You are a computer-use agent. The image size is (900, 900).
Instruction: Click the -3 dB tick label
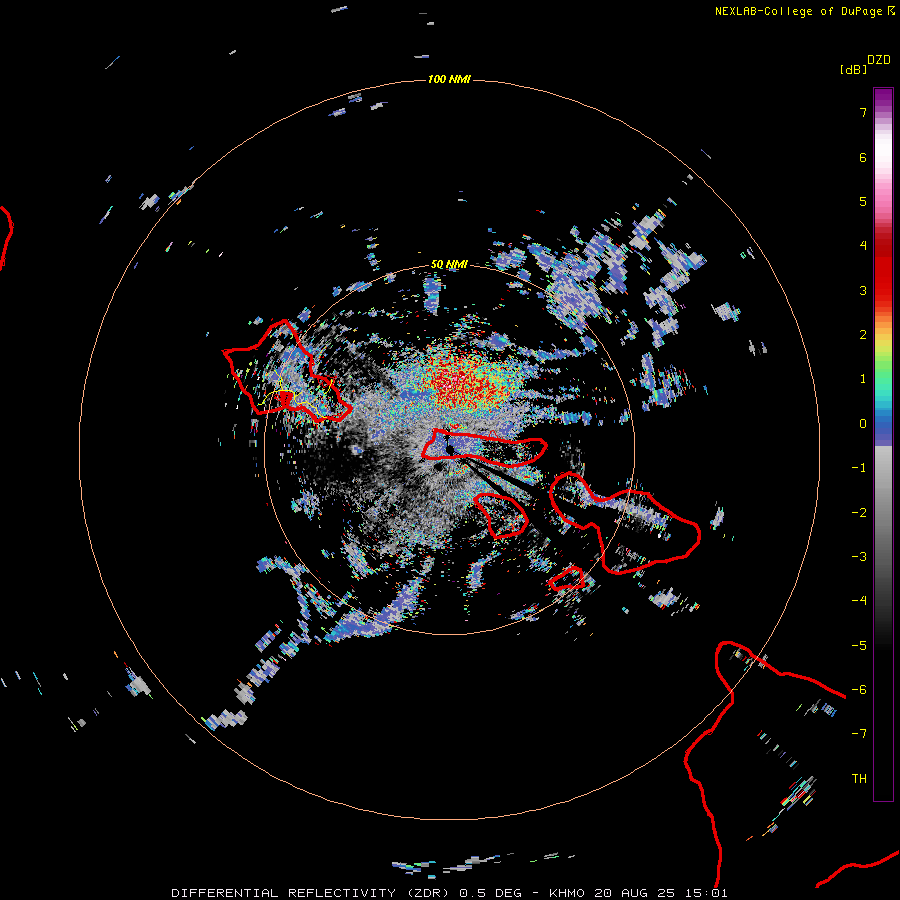coord(859,557)
